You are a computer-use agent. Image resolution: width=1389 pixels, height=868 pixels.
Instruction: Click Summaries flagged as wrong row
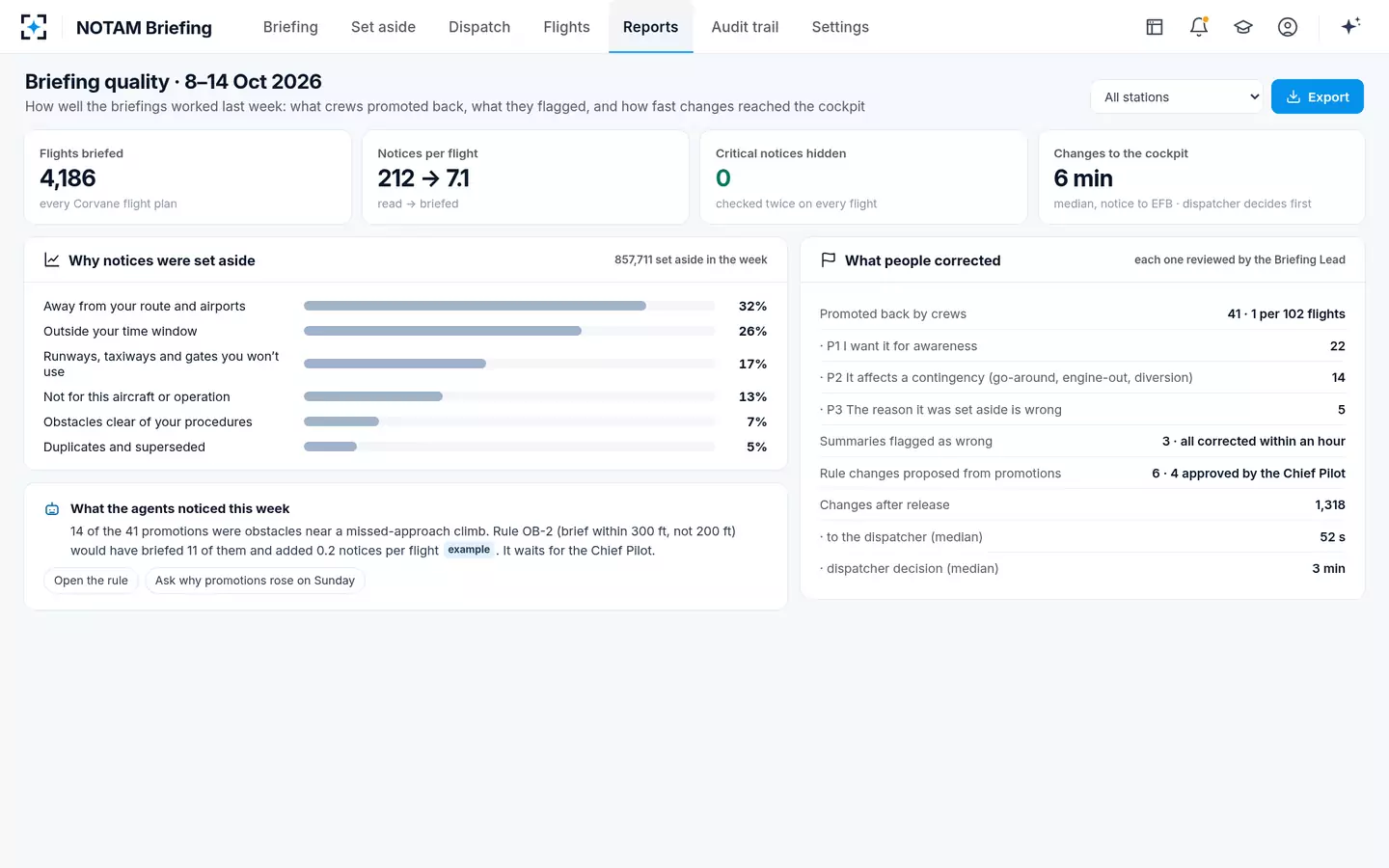pyautogui.click(x=1082, y=441)
